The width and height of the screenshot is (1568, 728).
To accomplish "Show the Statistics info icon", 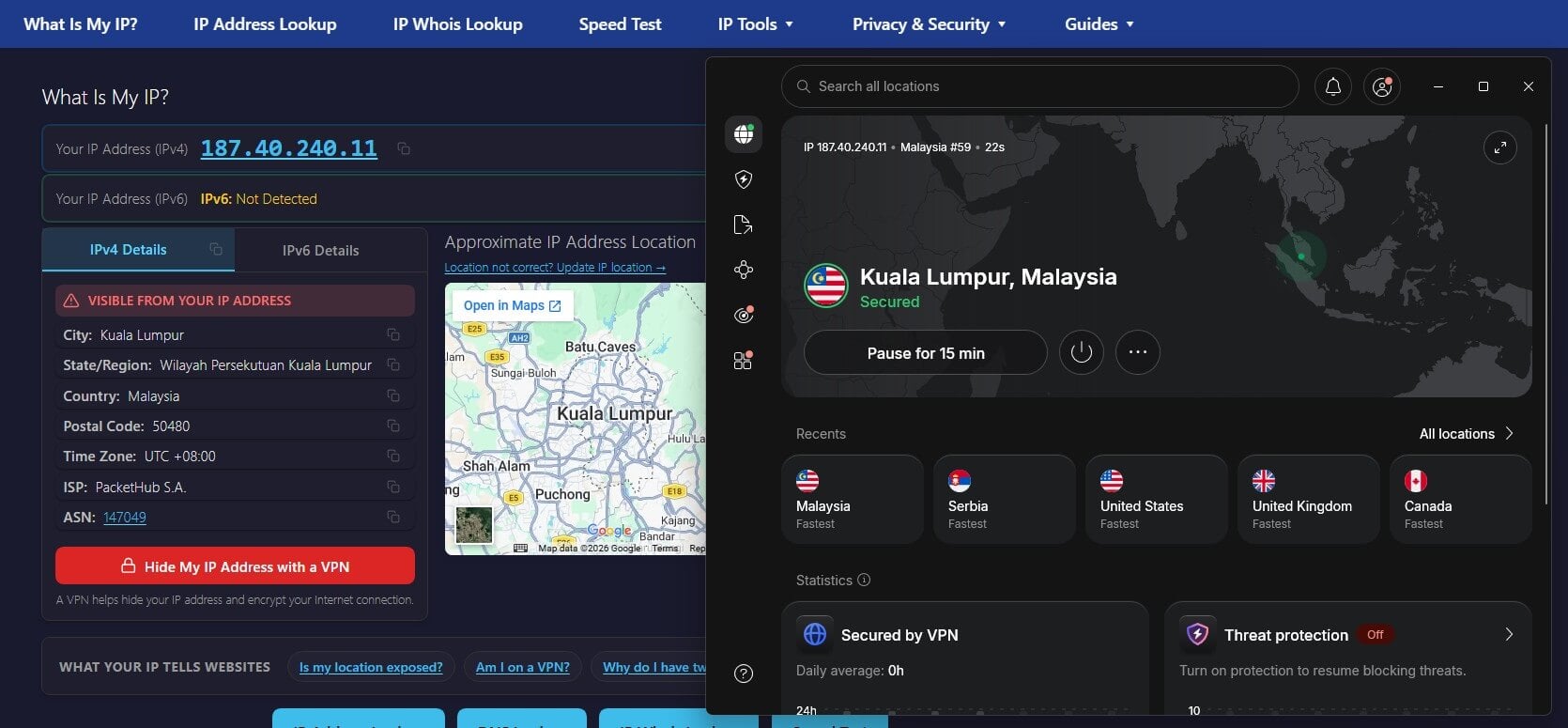I will point(864,580).
